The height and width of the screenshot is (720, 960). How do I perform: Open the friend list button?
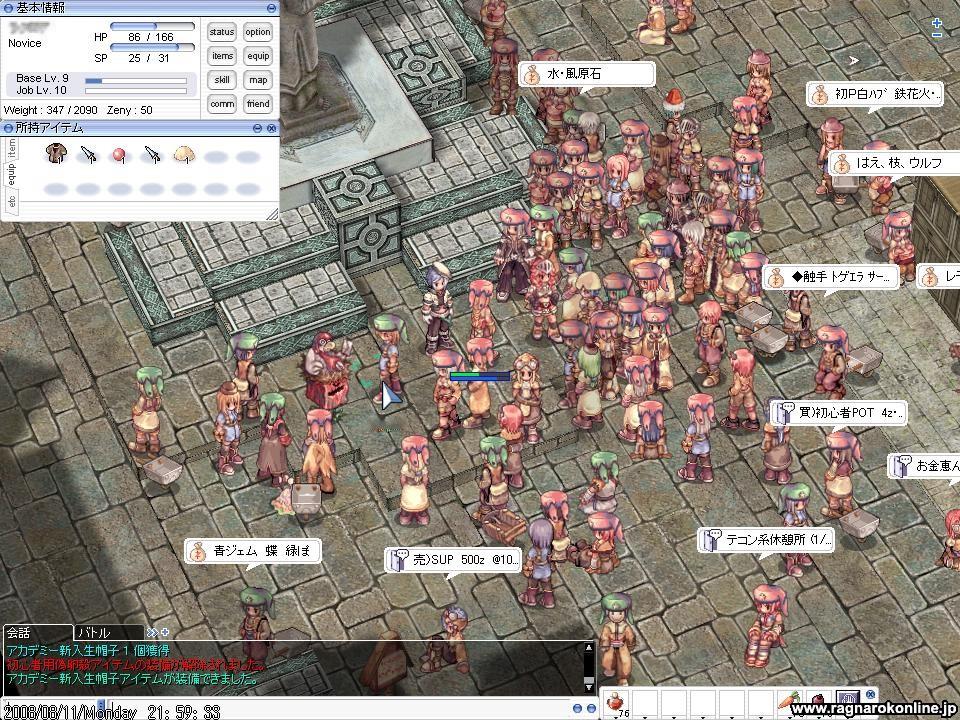258,104
